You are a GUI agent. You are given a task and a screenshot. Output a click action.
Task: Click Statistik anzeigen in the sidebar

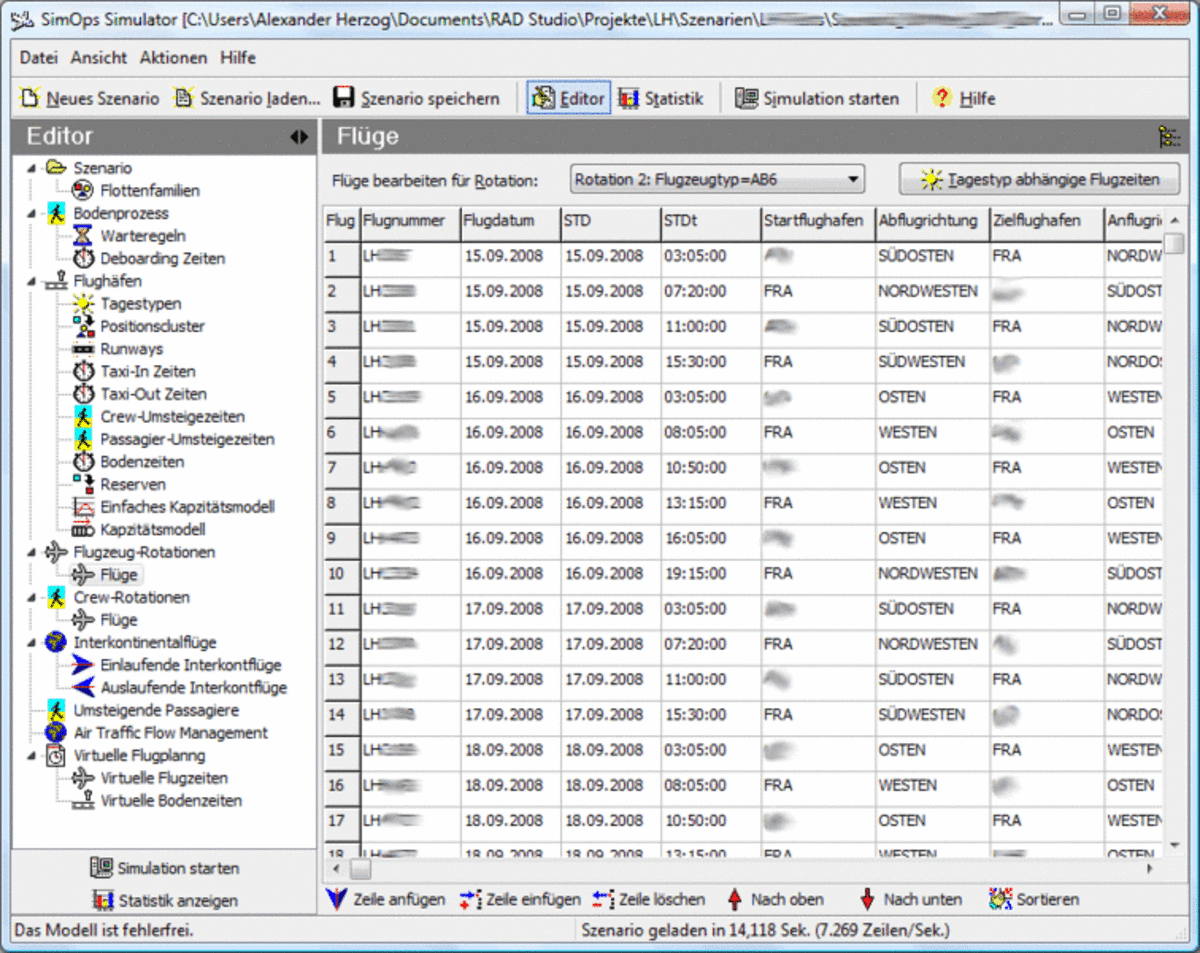tap(165, 900)
